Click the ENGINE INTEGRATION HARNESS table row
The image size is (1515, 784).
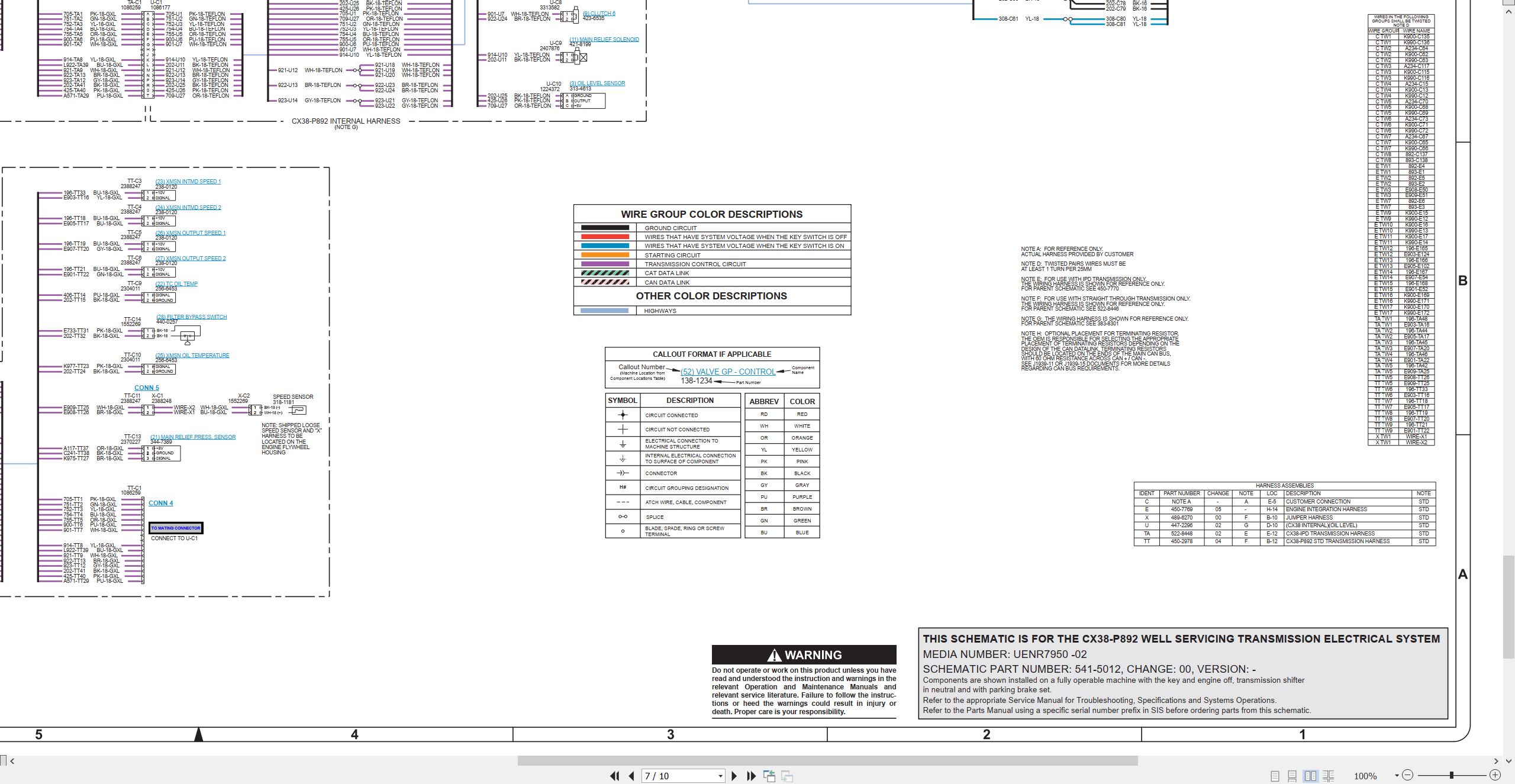tap(1285, 509)
